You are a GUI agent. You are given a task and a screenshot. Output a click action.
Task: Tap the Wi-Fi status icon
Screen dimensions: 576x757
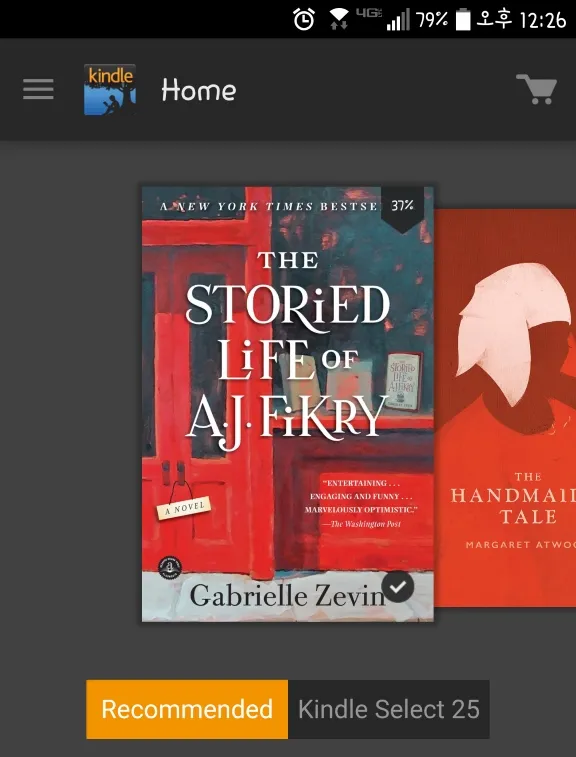[x=339, y=20]
